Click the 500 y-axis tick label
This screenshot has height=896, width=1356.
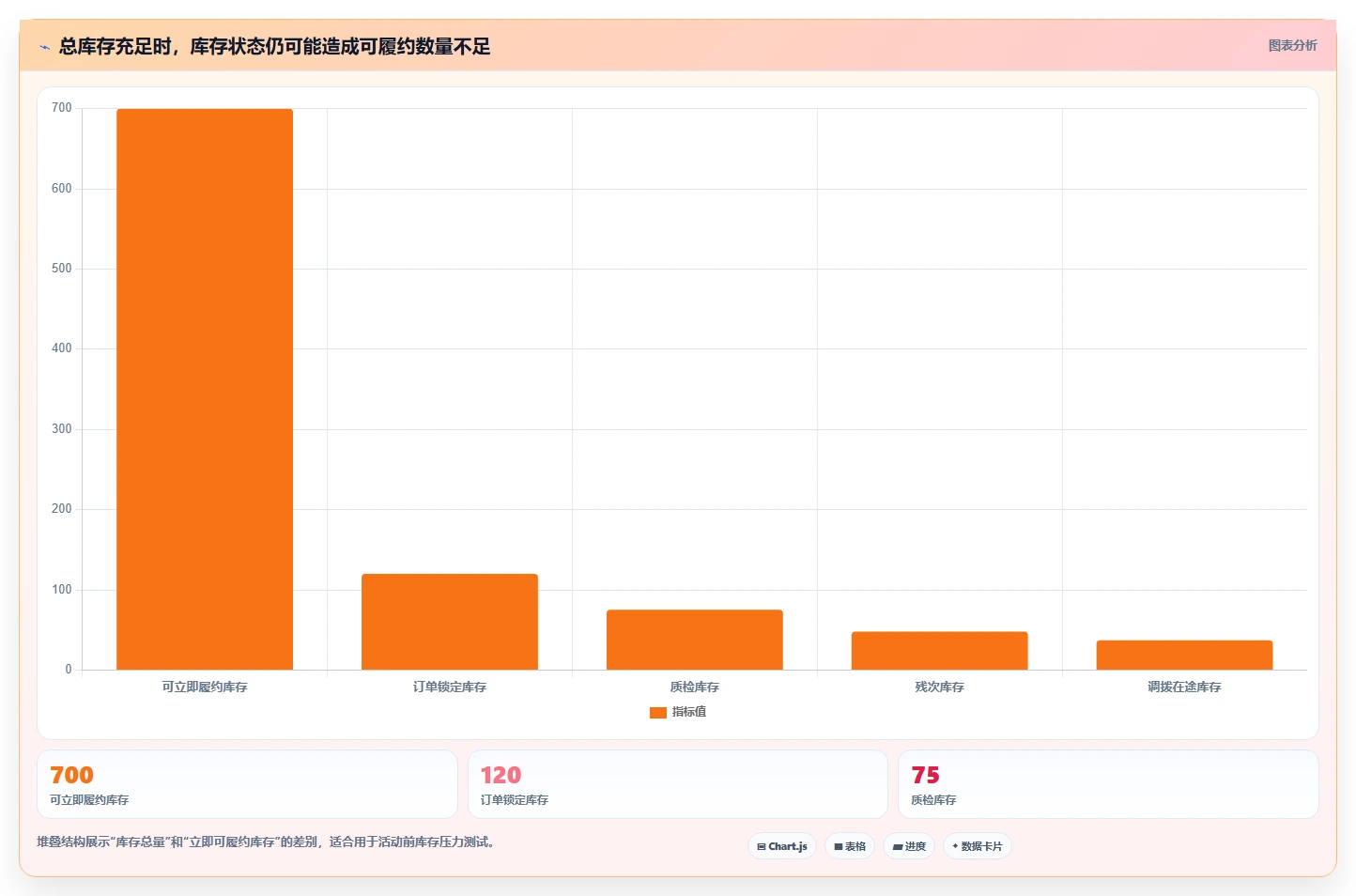point(62,269)
